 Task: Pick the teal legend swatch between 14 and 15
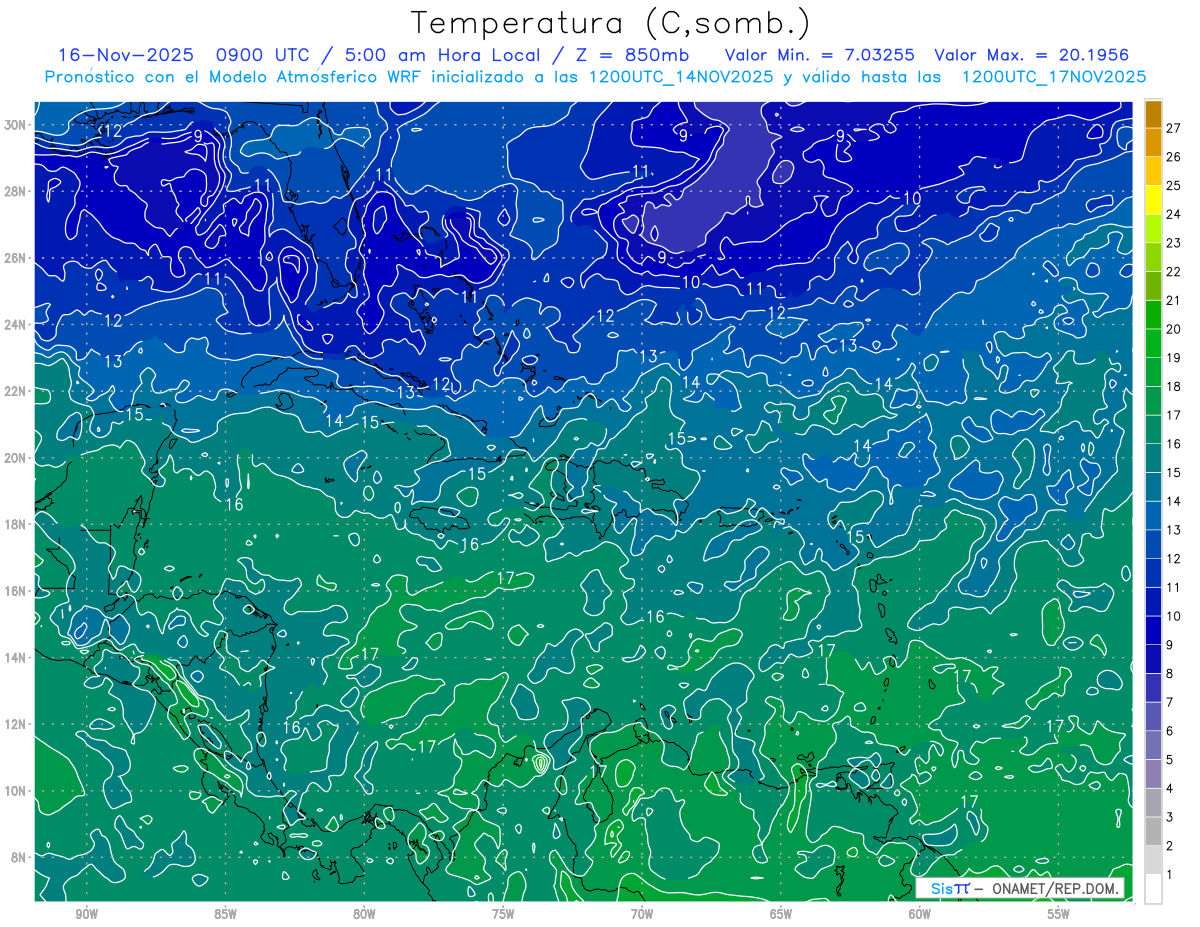point(1153,487)
